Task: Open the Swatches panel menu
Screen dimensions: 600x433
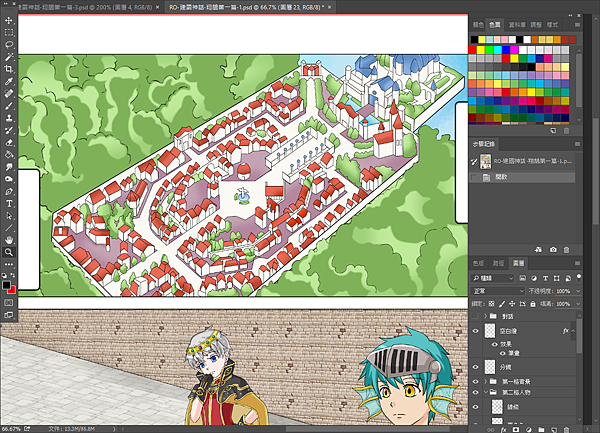Action: click(577, 25)
